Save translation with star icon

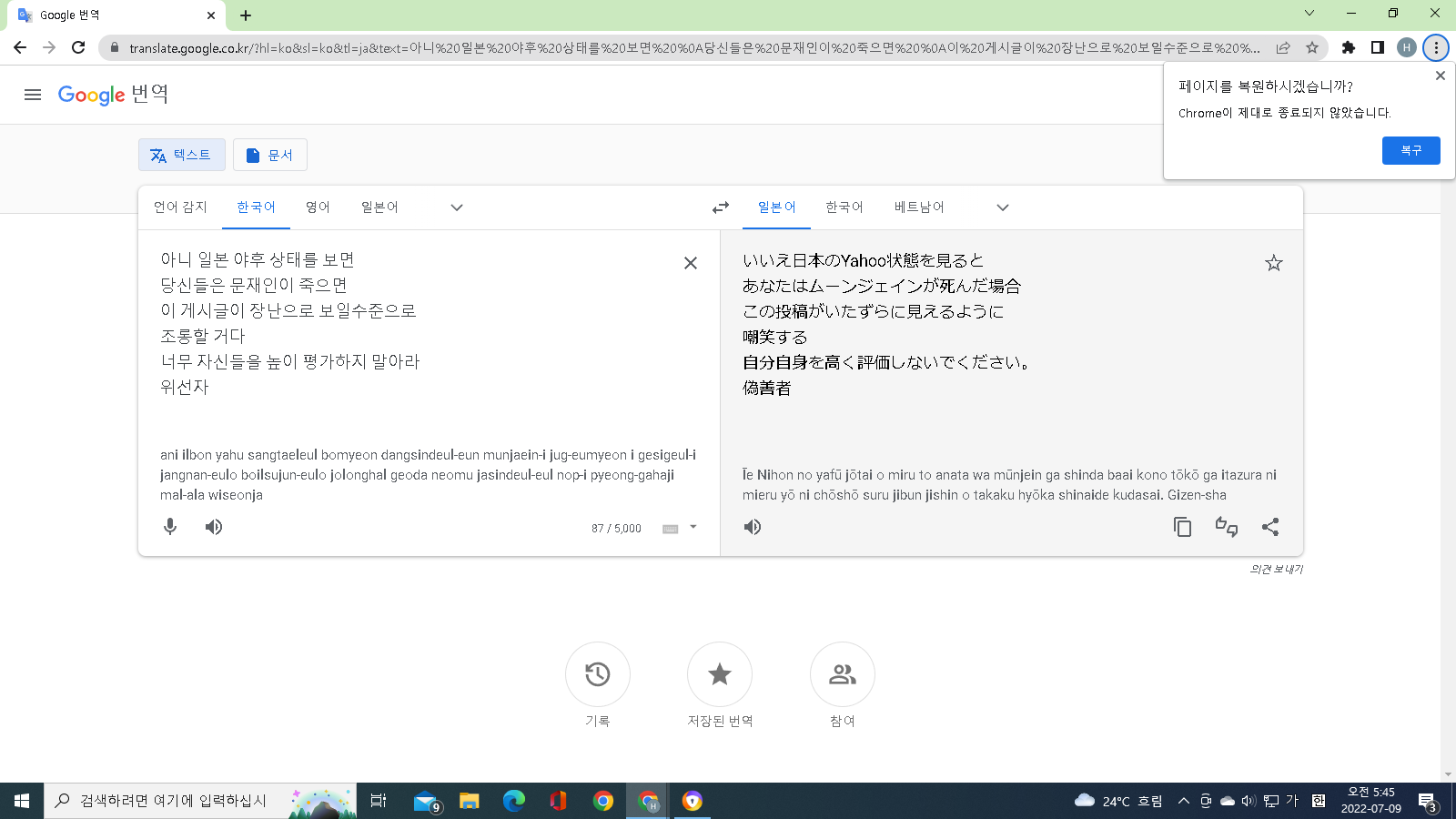pyautogui.click(x=1273, y=263)
